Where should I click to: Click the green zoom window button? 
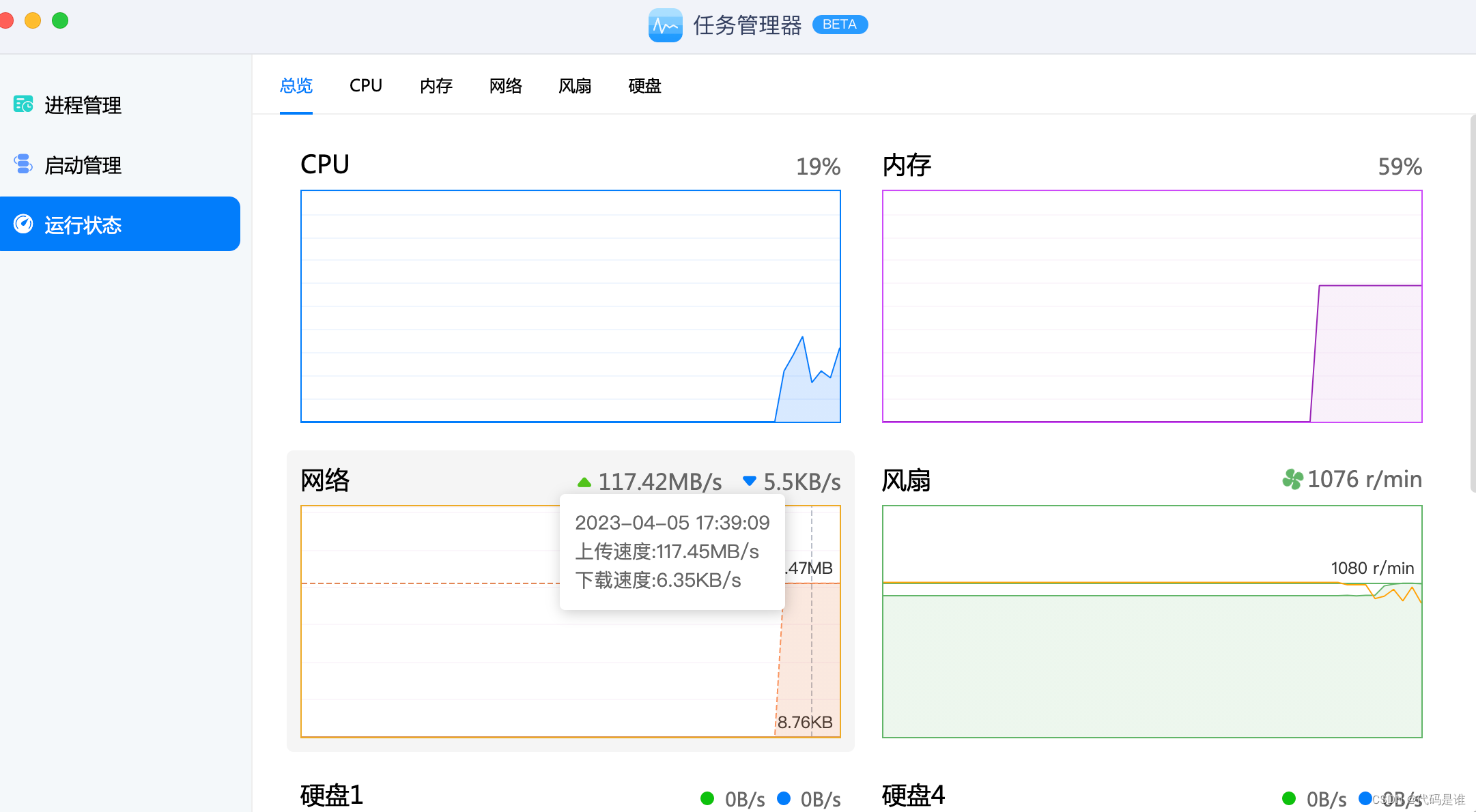coord(60,20)
